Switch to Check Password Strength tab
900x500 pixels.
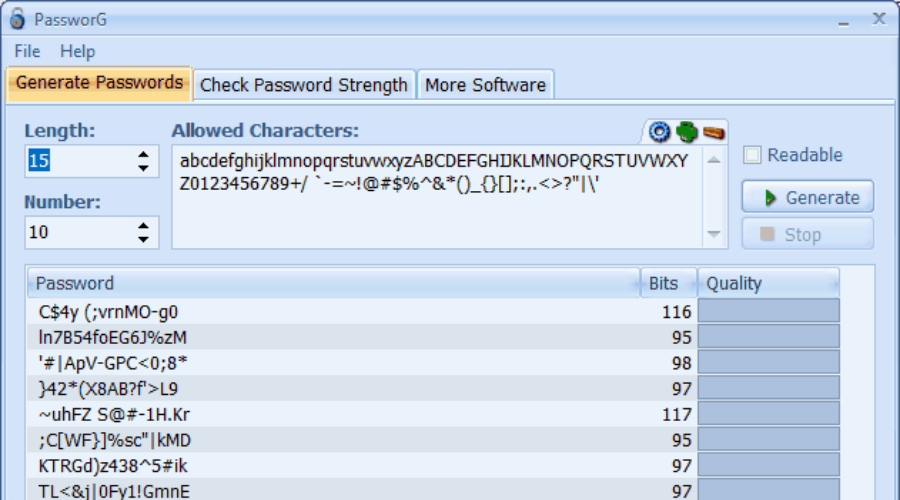tap(304, 85)
